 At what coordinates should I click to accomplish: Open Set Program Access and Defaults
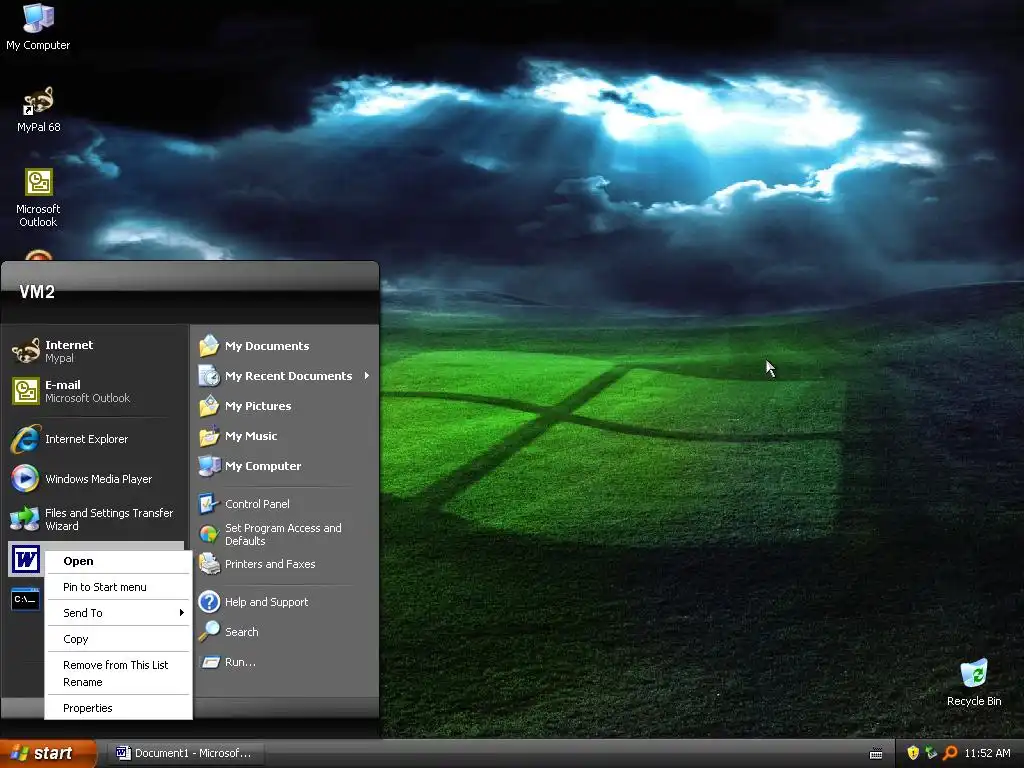click(285, 534)
